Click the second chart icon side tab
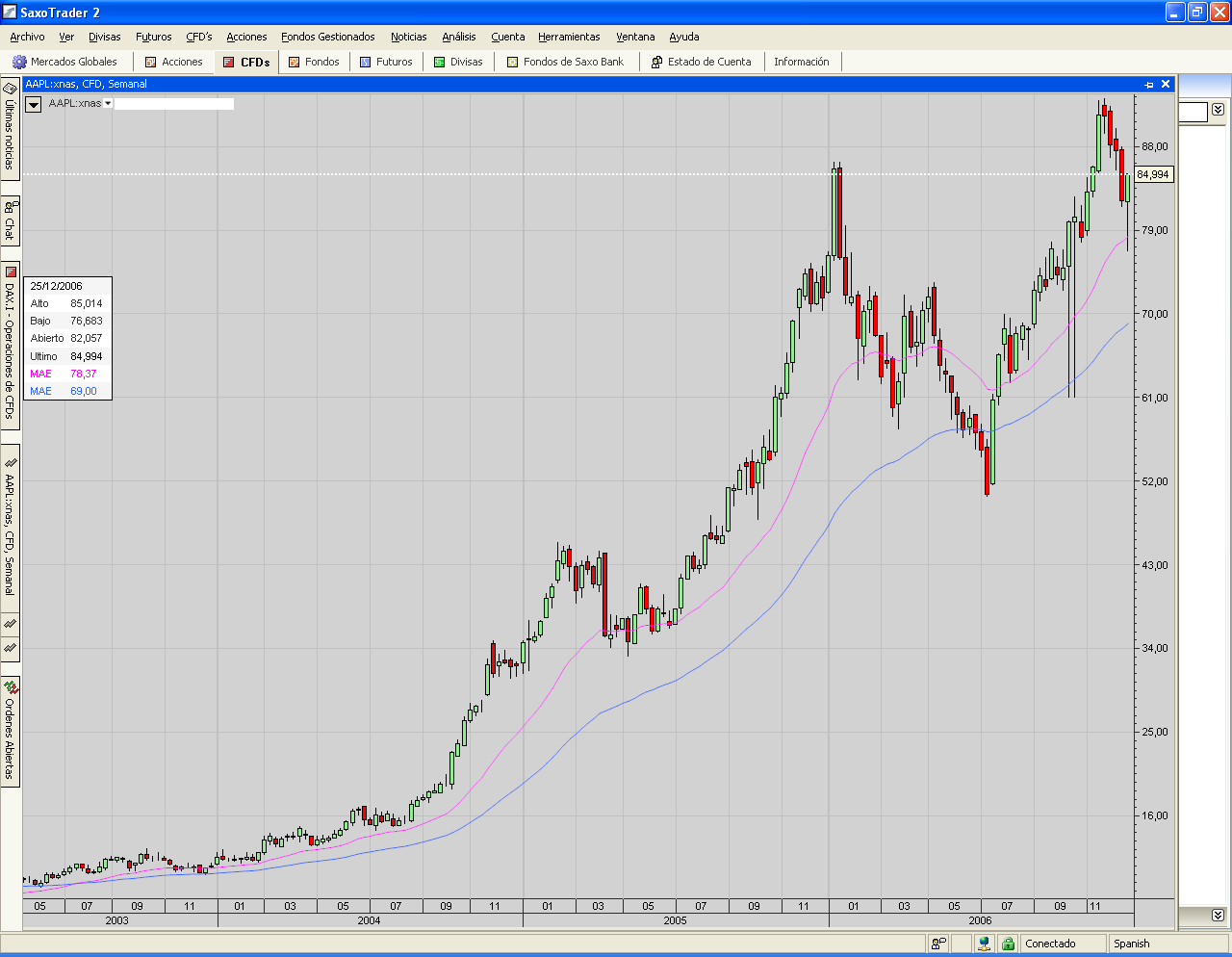The width and height of the screenshot is (1232, 957). pyautogui.click(x=10, y=624)
